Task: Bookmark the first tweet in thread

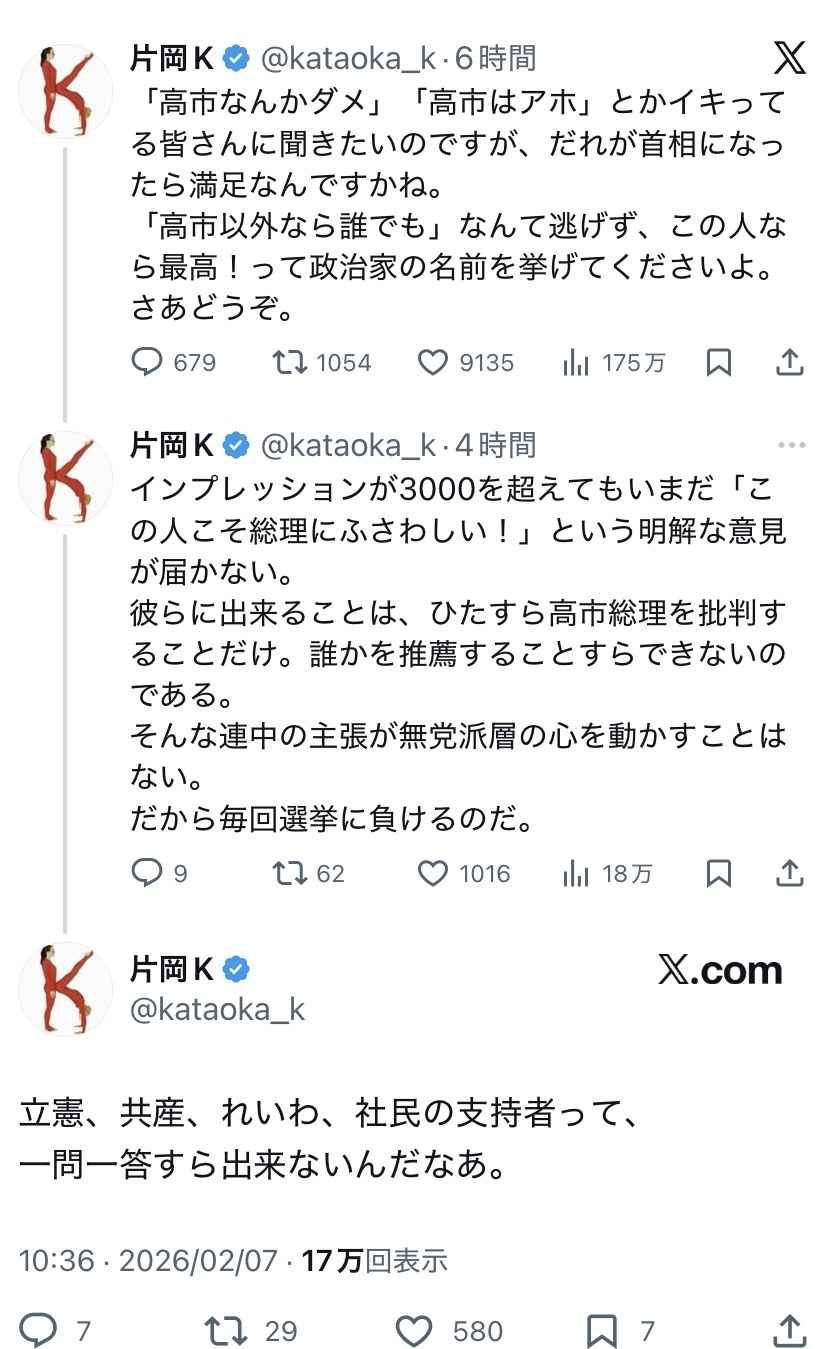Action: click(x=718, y=362)
